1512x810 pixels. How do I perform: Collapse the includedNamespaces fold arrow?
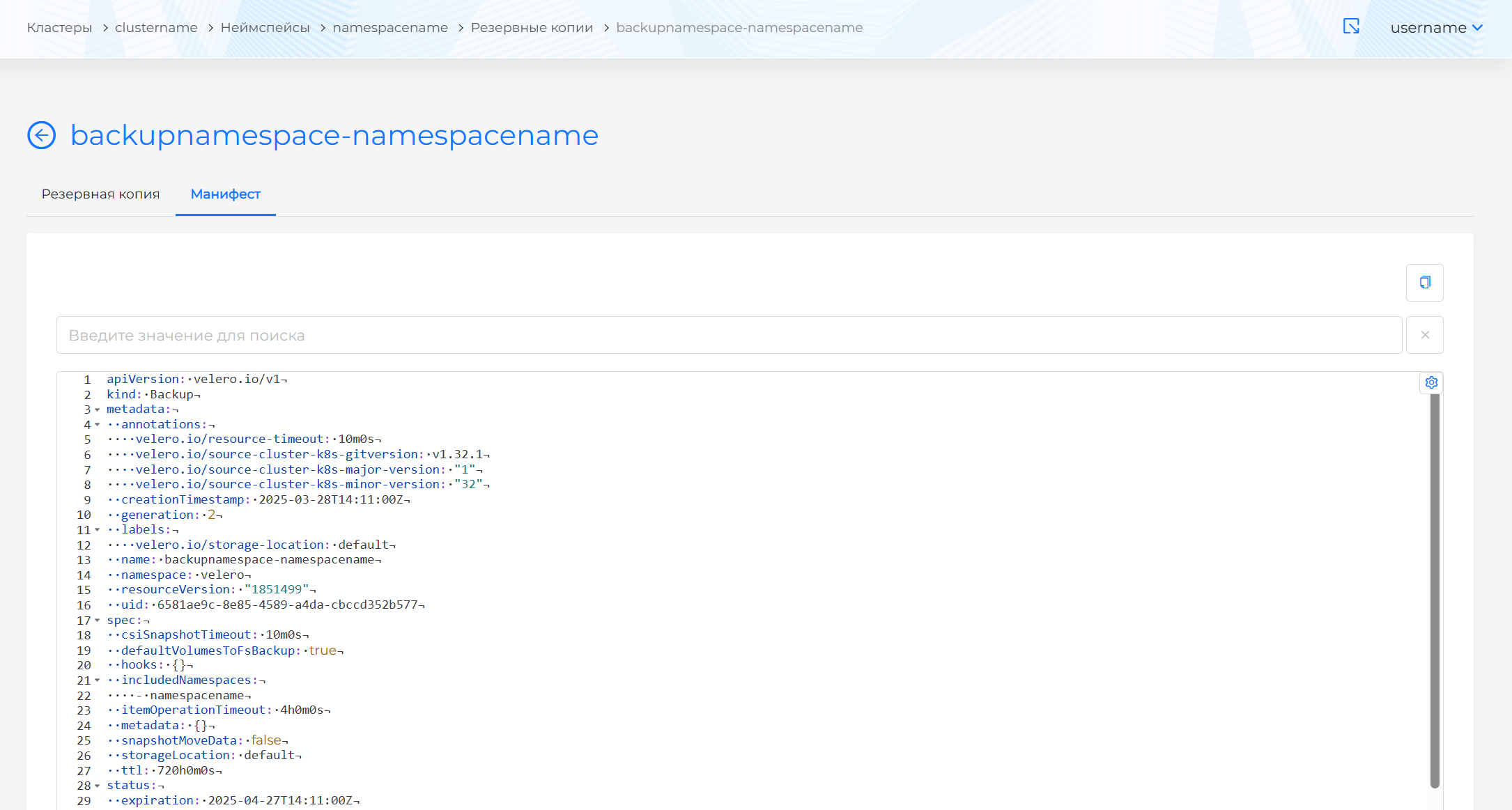[x=98, y=680]
